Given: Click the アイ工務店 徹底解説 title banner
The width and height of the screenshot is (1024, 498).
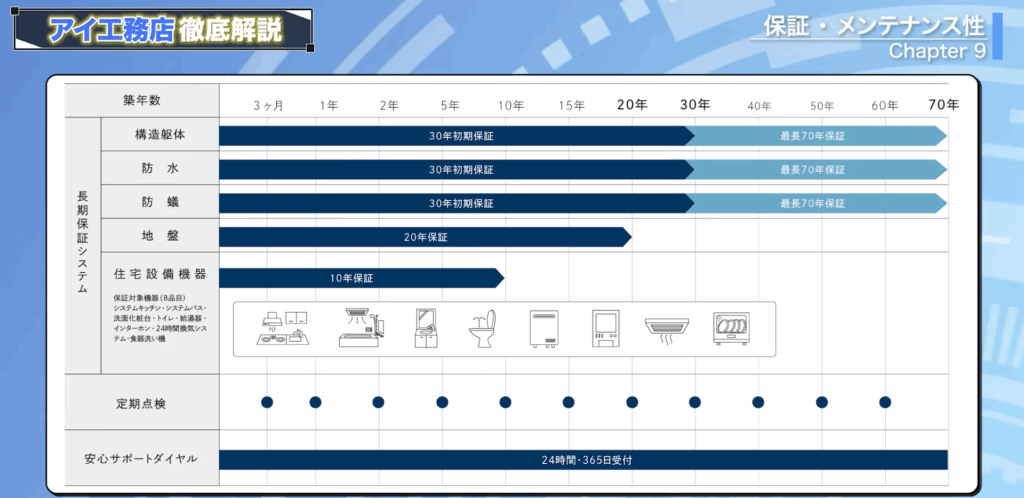Looking at the screenshot, I should pyautogui.click(x=163, y=30).
